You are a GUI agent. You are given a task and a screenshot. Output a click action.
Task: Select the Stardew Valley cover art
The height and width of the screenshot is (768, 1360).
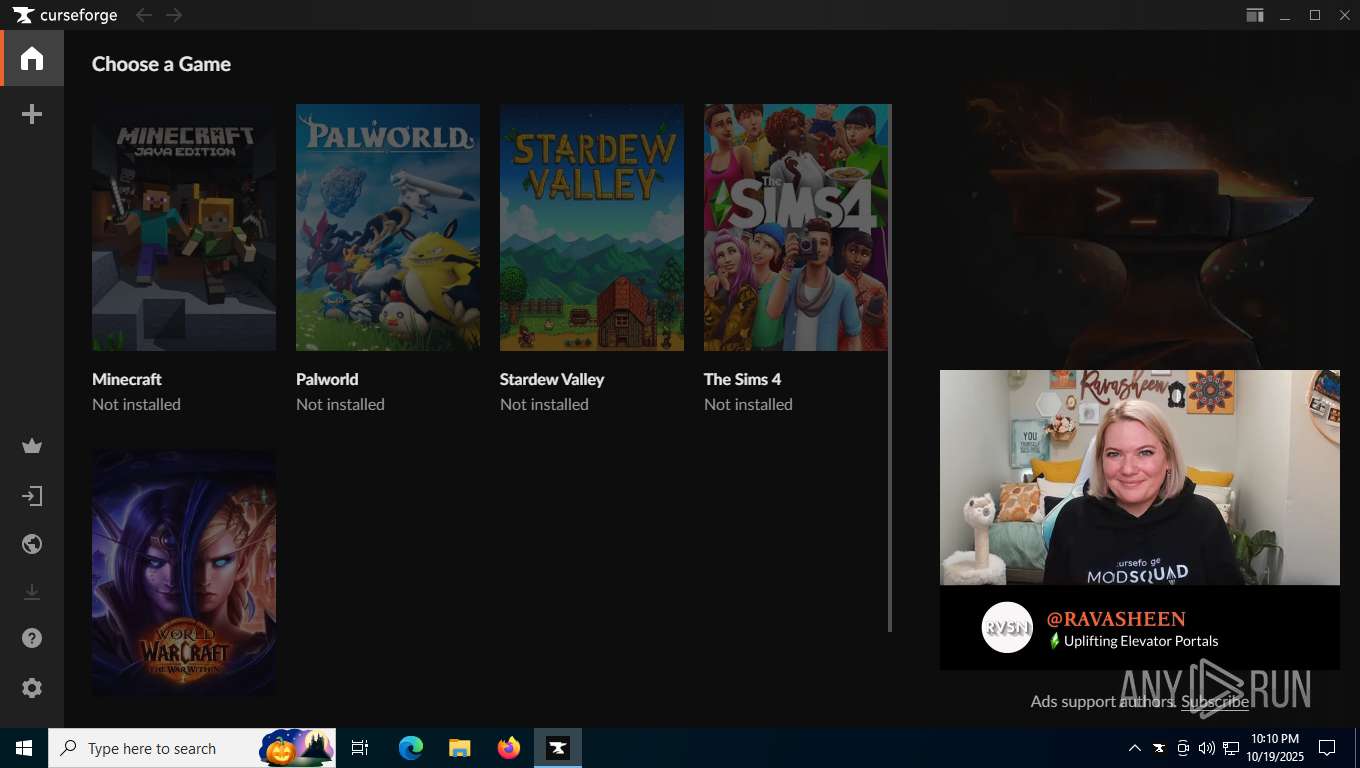[592, 227]
